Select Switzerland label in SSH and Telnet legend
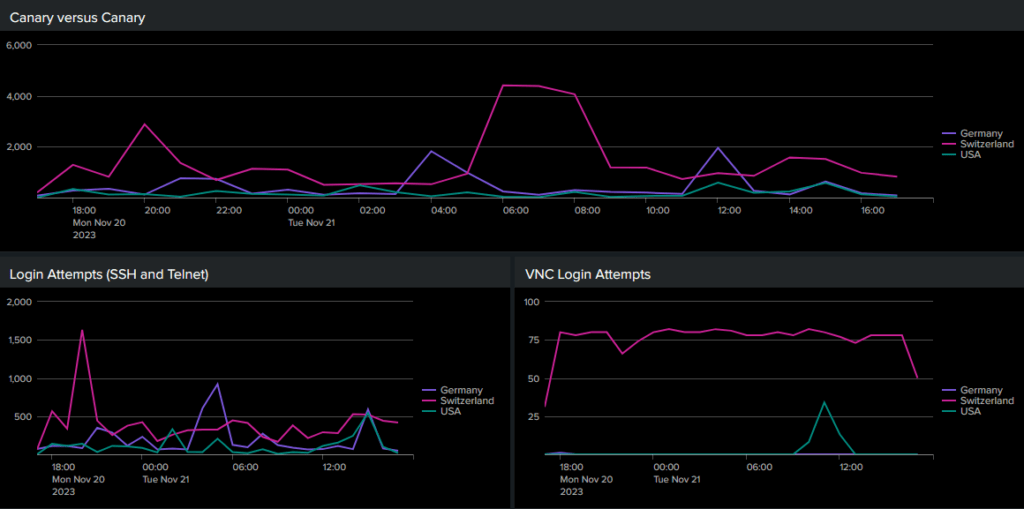 coord(467,401)
